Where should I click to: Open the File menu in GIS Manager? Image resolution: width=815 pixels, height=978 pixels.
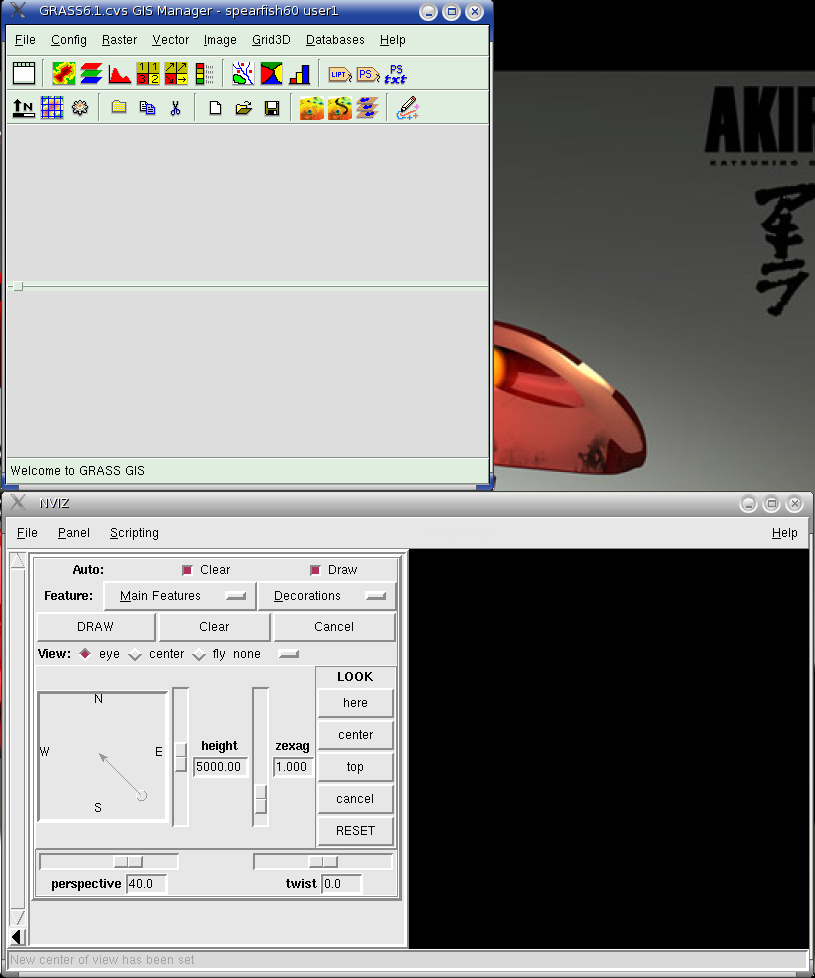click(x=25, y=40)
